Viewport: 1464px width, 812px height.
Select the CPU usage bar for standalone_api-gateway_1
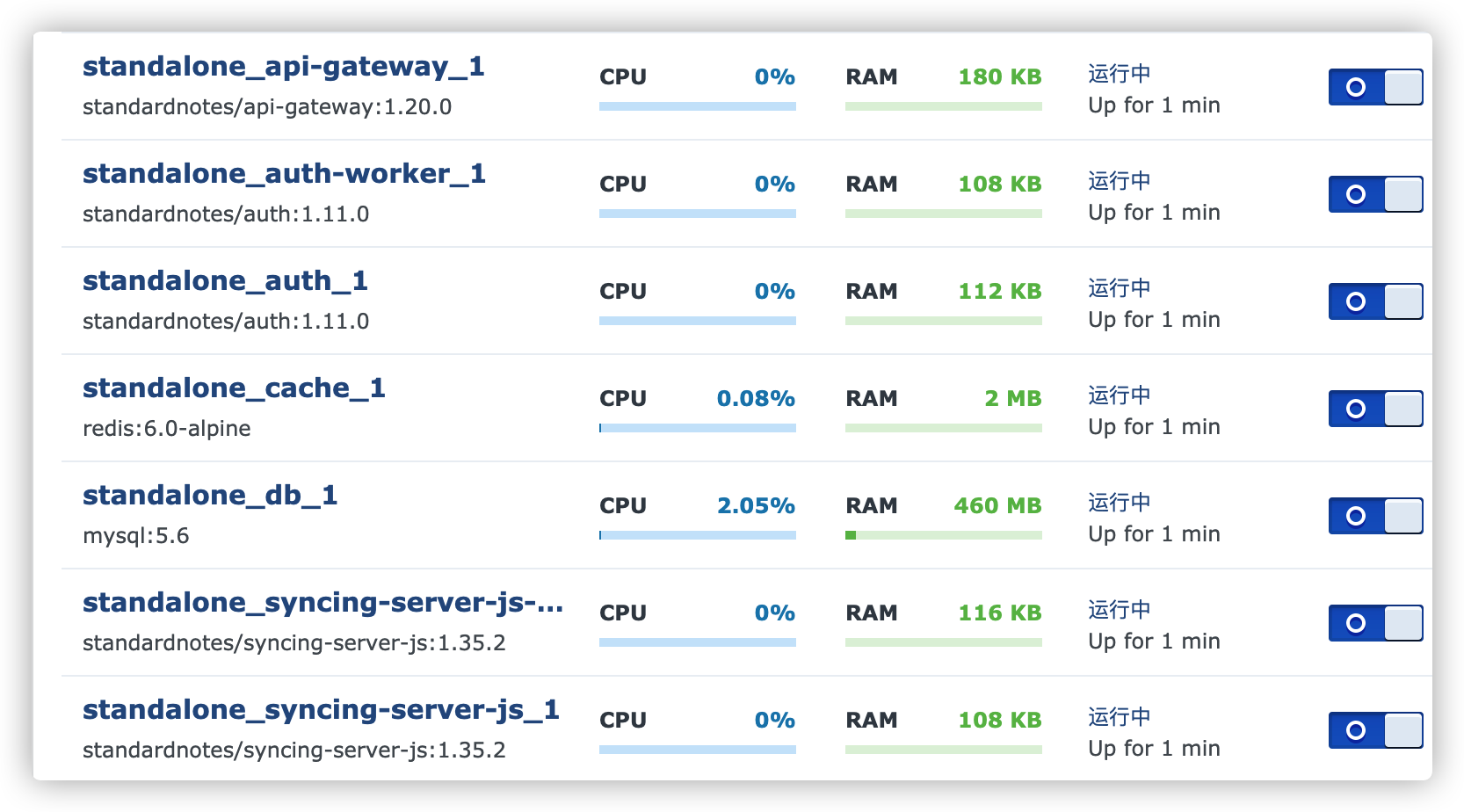[698, 106]
